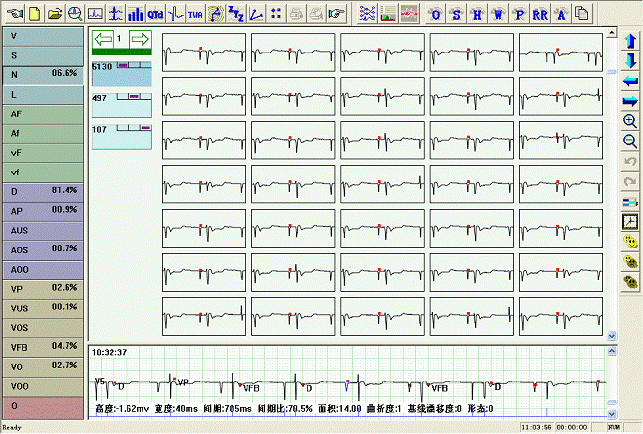Viewport: 643px width, 434px height.
Task: Click the TWA analysis toolbar icon
Action: tap(194, 14)
